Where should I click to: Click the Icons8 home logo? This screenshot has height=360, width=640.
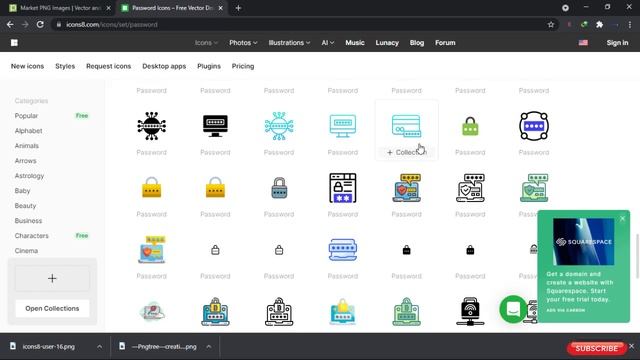click(x=14, y=42)
